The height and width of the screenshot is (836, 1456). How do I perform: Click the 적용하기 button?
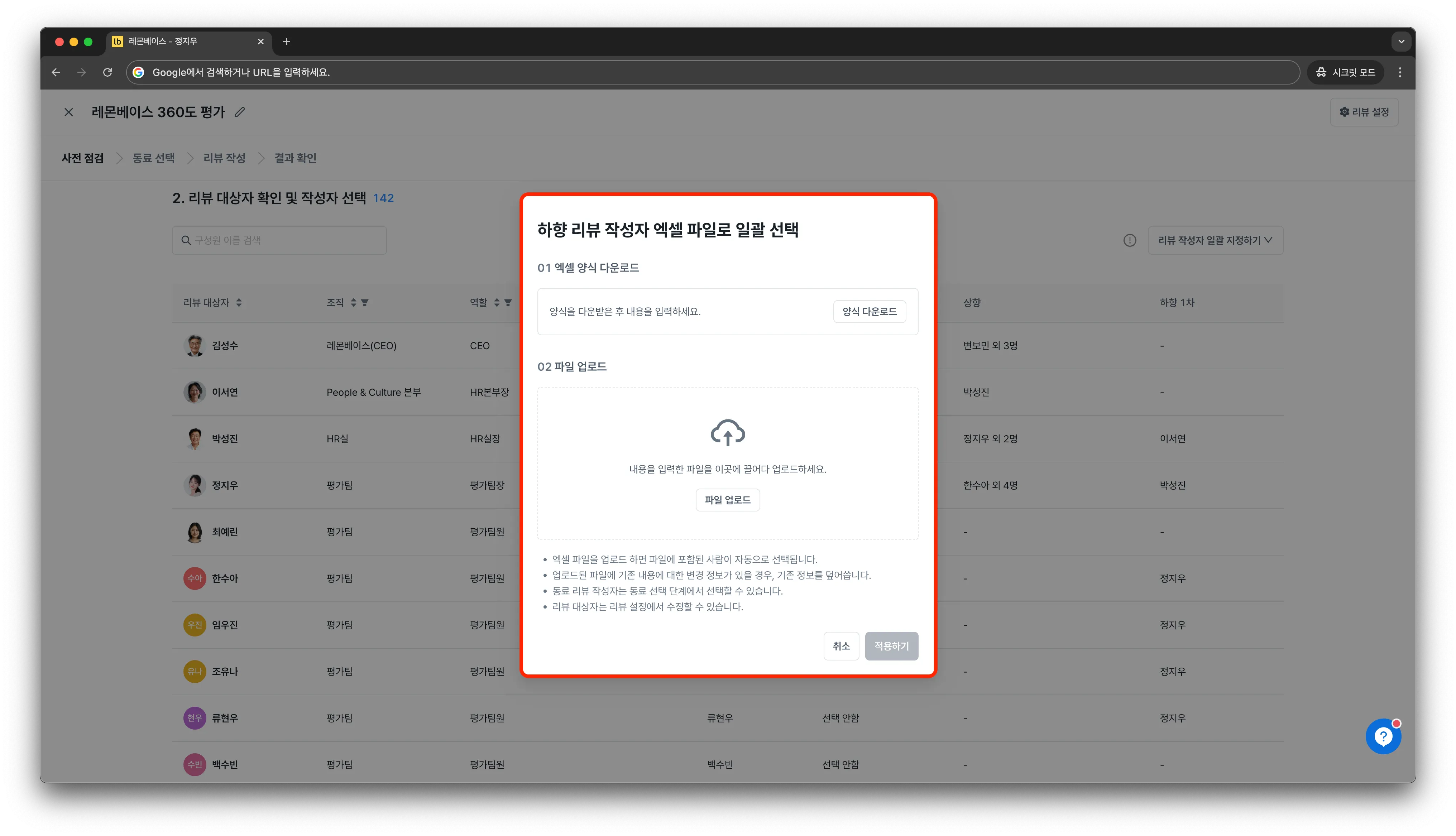point(891,646)
